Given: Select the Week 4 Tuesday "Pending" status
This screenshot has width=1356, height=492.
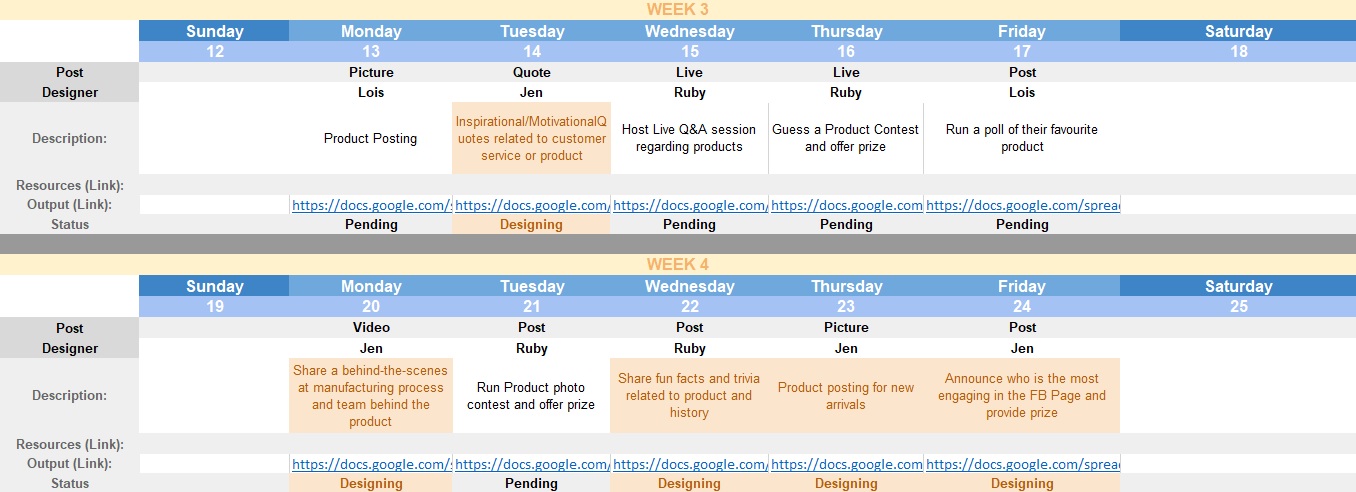Looking at the screenshot, I should [532, 484].
